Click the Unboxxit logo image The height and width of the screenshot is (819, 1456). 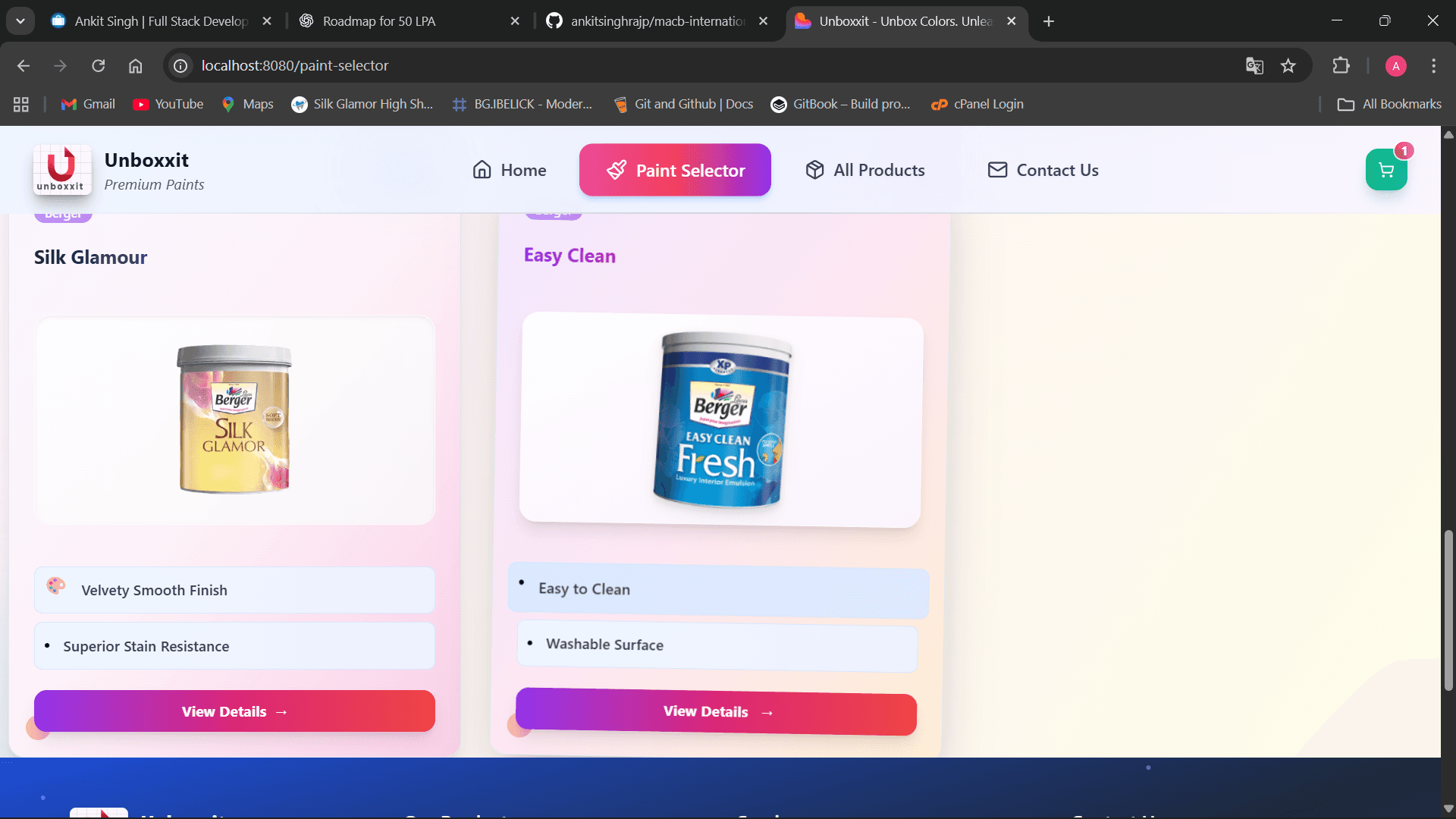[62, 170]
